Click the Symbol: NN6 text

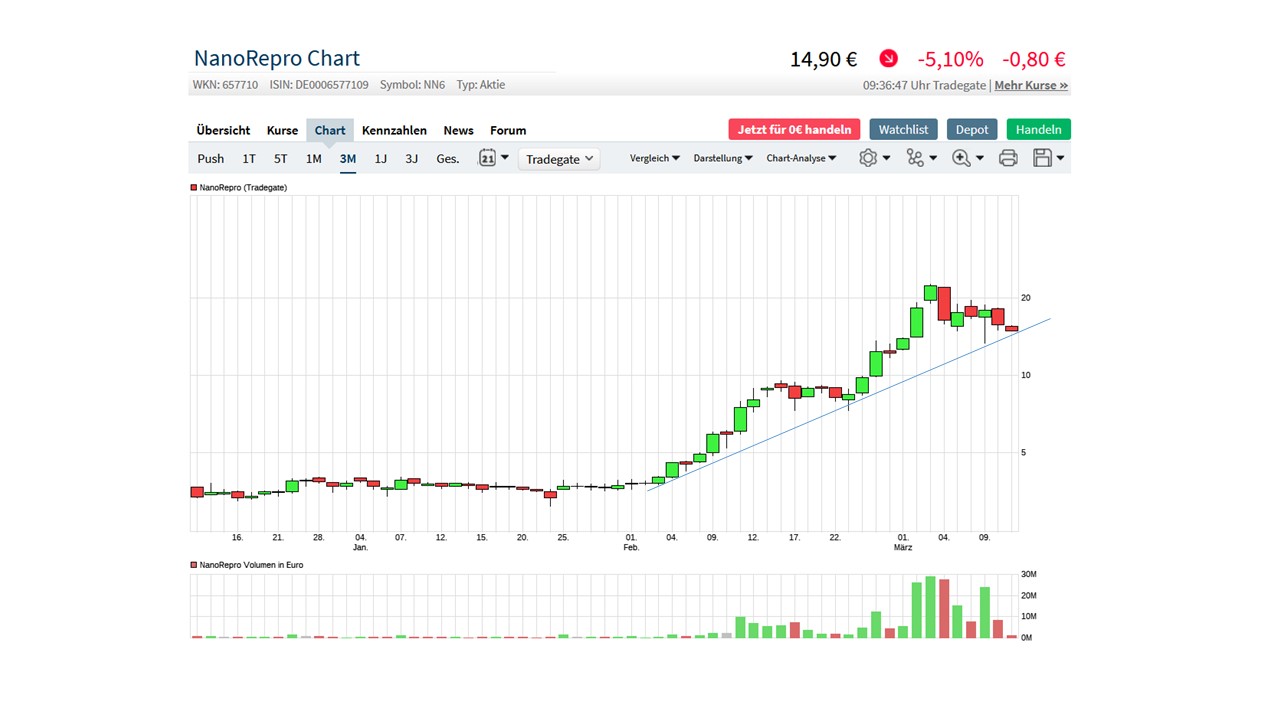[x=413, y=85]
